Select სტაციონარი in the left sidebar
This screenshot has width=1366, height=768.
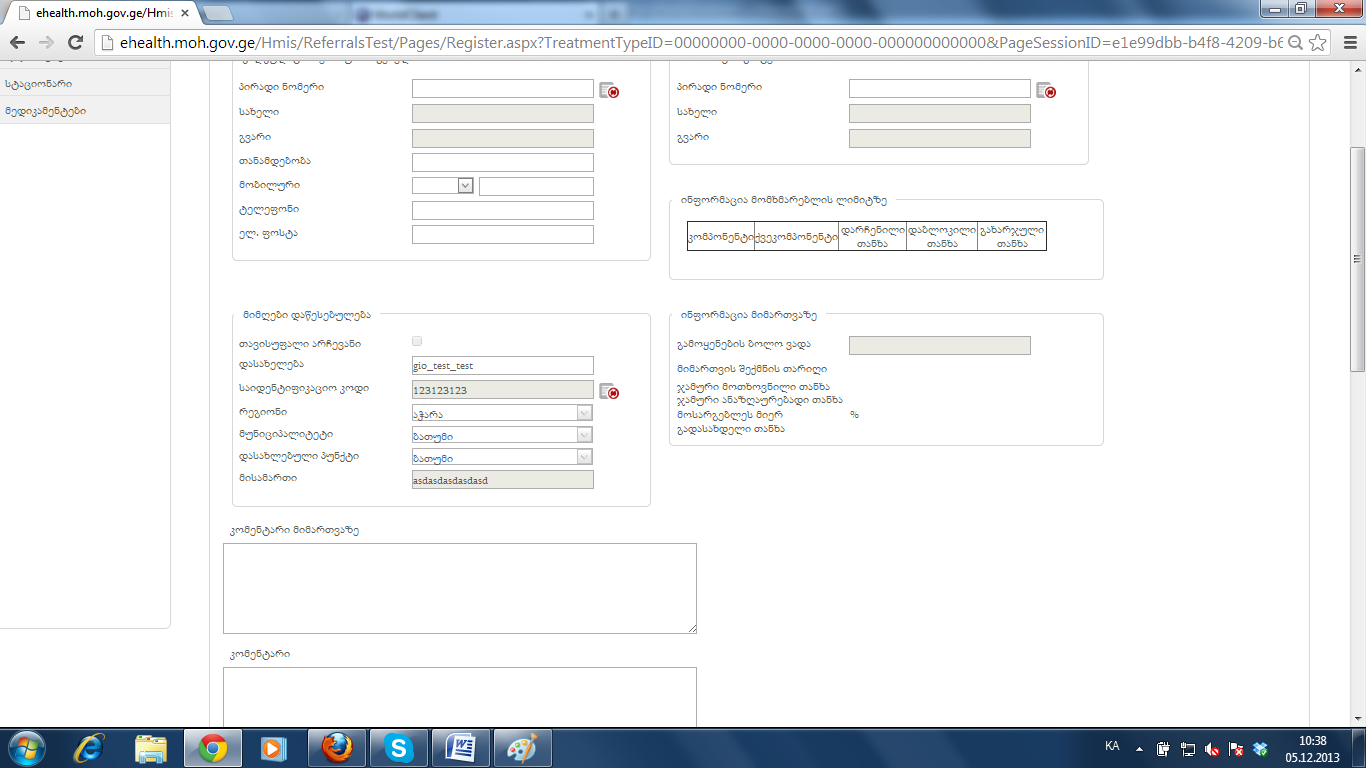pyautogui.click(x=38, y=84)
